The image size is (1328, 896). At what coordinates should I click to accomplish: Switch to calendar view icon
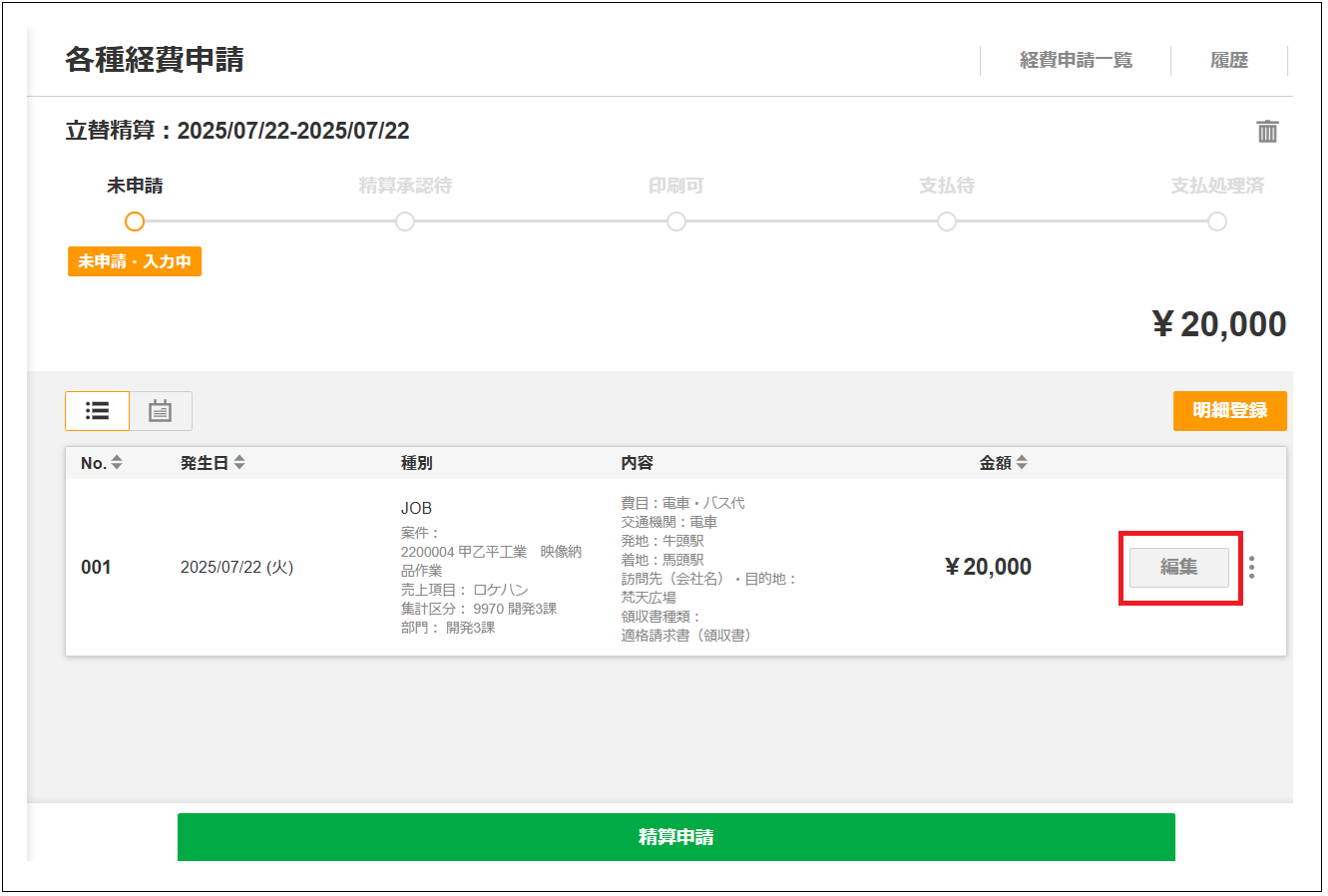click(161, 411)
